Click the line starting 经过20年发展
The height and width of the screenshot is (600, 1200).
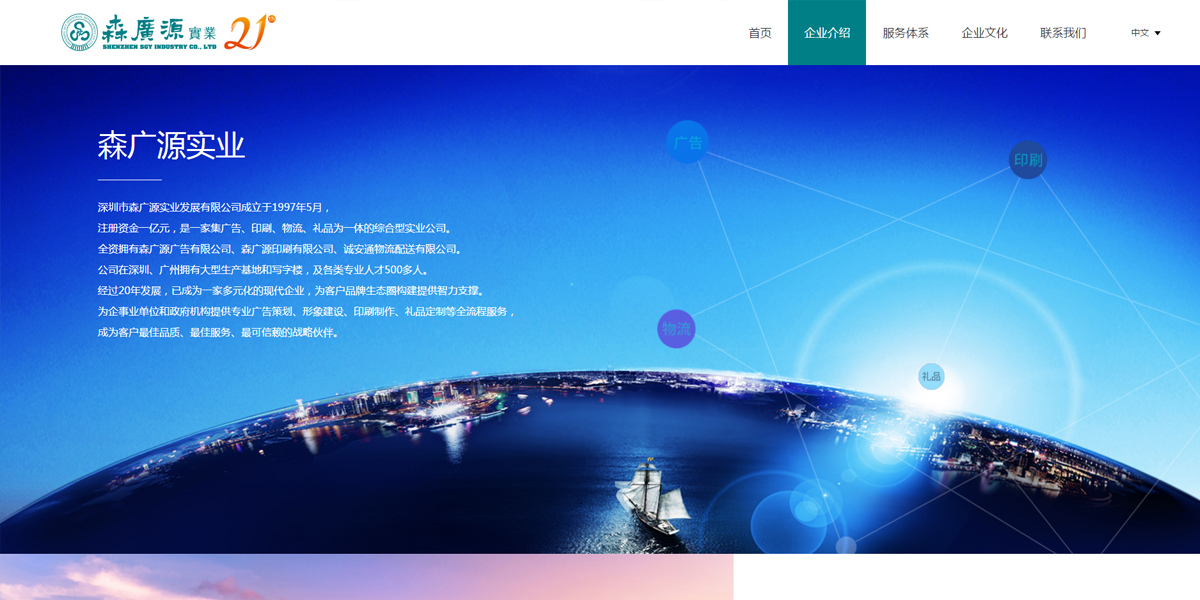pos(292,291)
